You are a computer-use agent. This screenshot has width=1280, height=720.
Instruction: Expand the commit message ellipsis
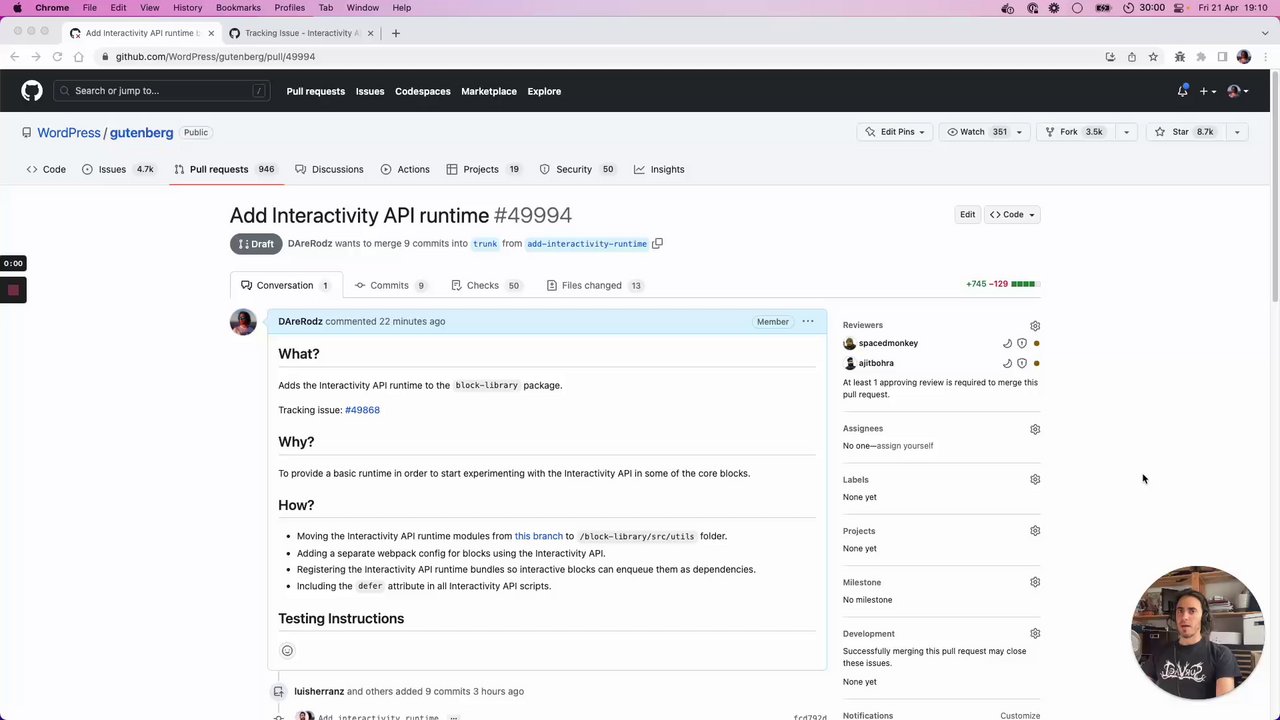tap(453, 717)
